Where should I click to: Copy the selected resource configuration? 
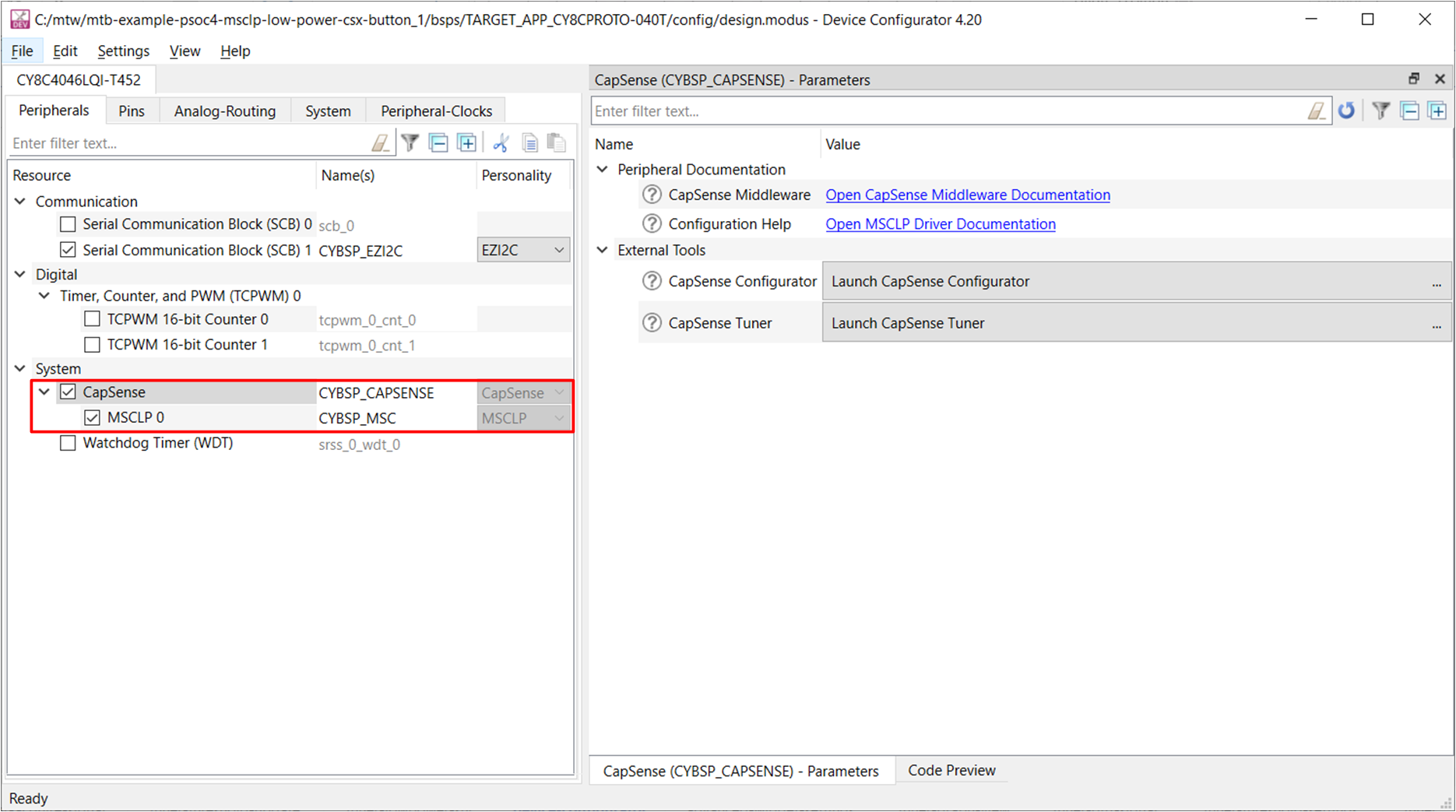click(x=529, y=142)
